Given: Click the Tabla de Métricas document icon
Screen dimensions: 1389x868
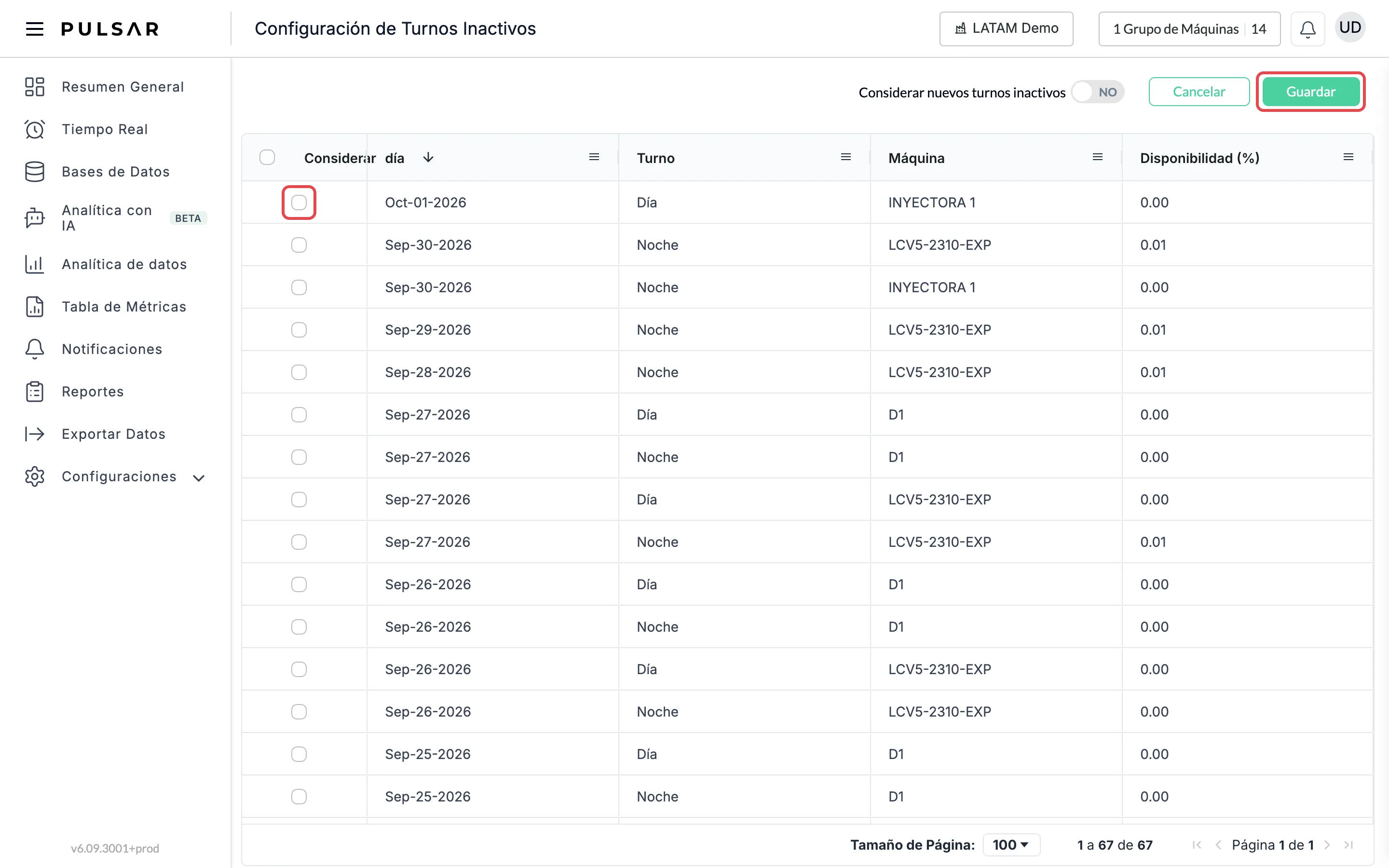Looking at the screenshot, I should tap(34, 307).
